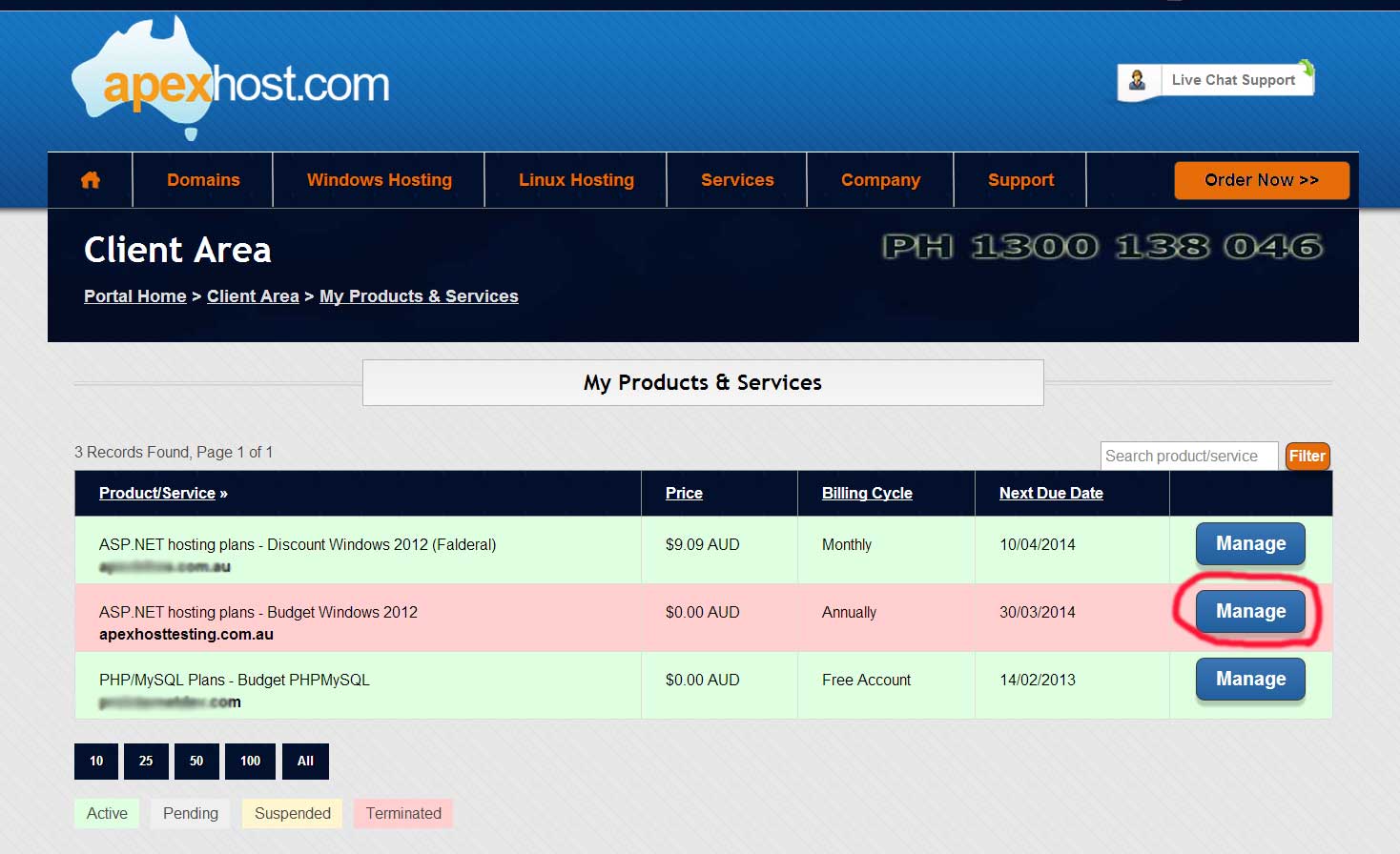Open Live Chat Support
Viewport: 1400px width, 854px height.
(1216, 80)
